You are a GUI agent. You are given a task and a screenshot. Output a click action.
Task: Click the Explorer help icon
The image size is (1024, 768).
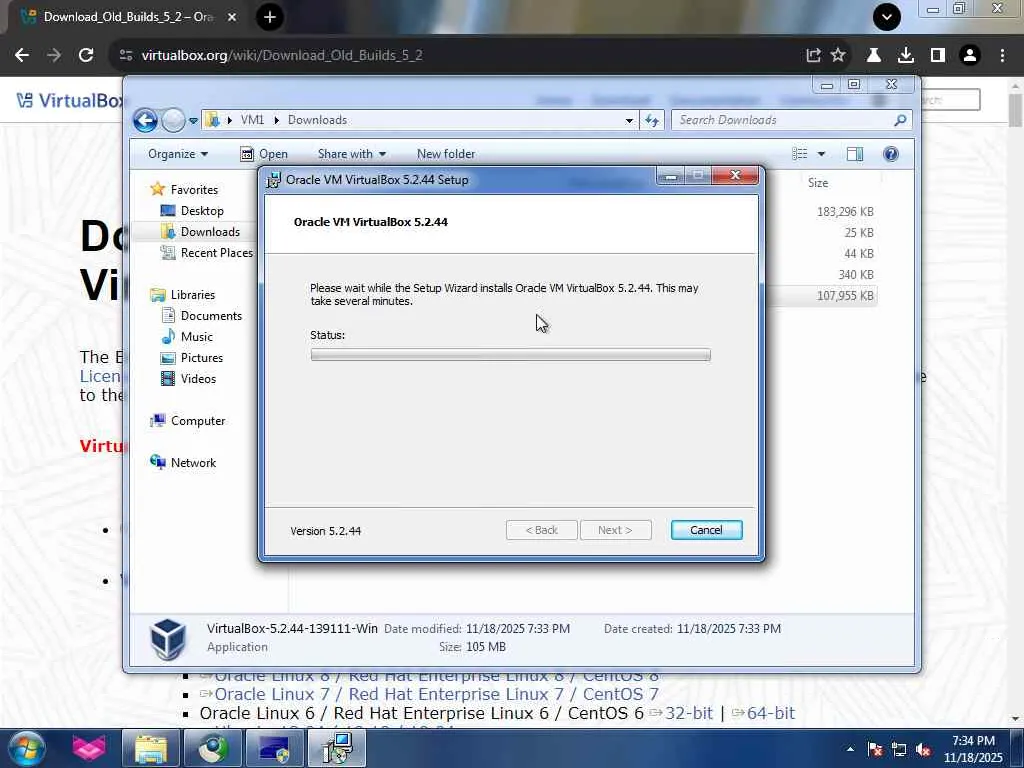[891, 154]
